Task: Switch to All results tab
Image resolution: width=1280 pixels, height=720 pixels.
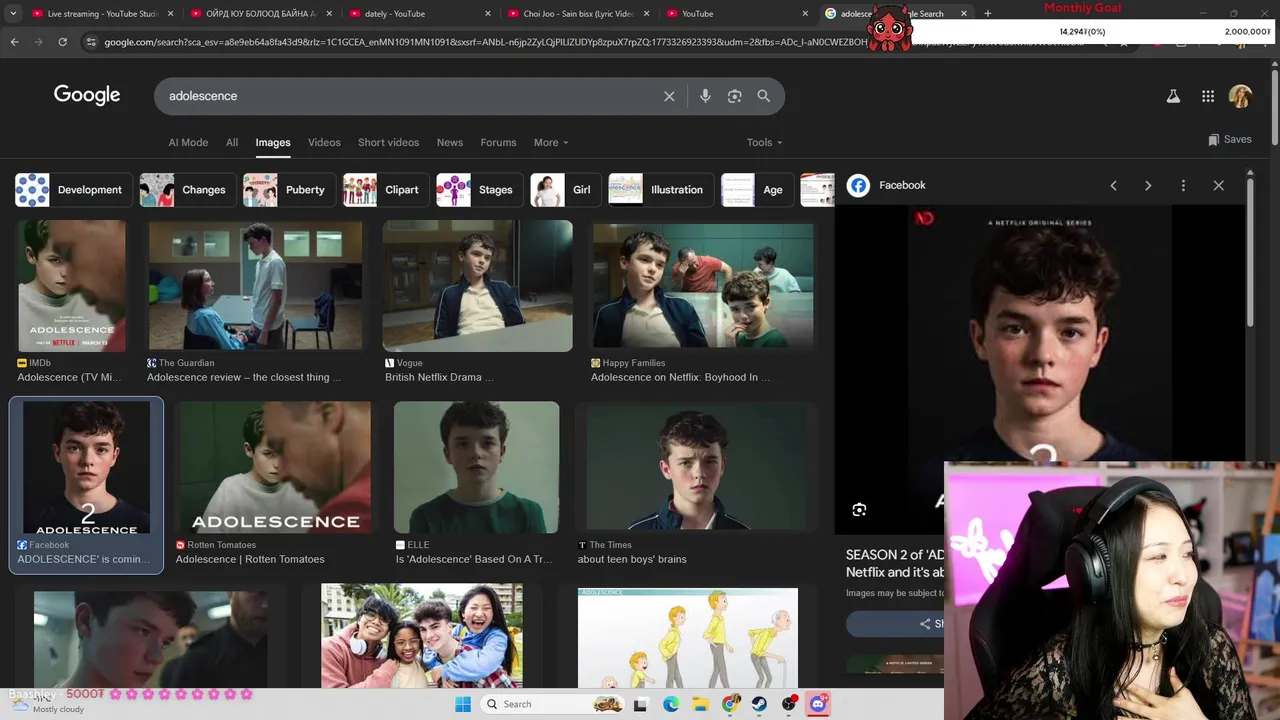Action: (x=232, y=142)
